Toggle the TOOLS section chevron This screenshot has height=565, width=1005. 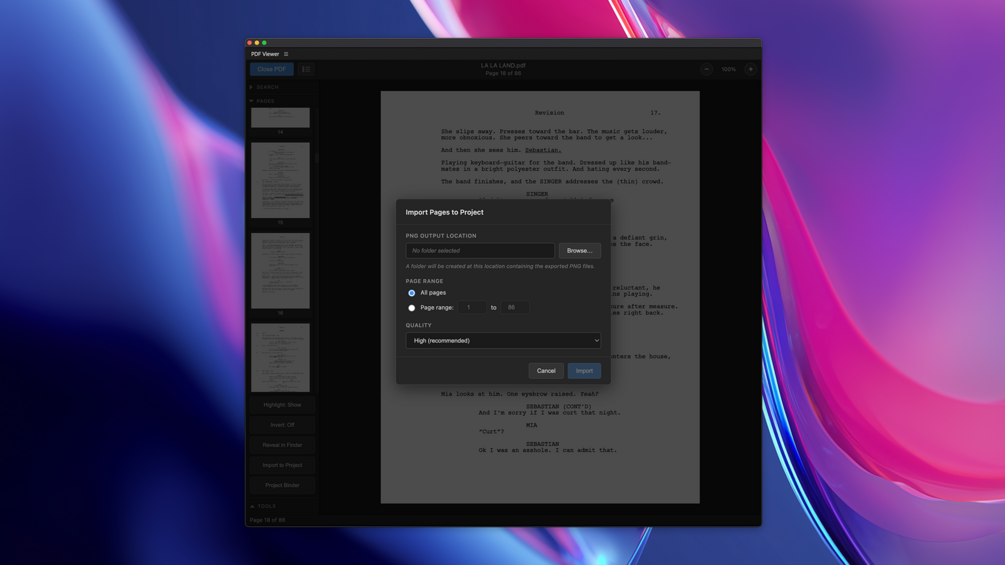(x=252, y=506)
